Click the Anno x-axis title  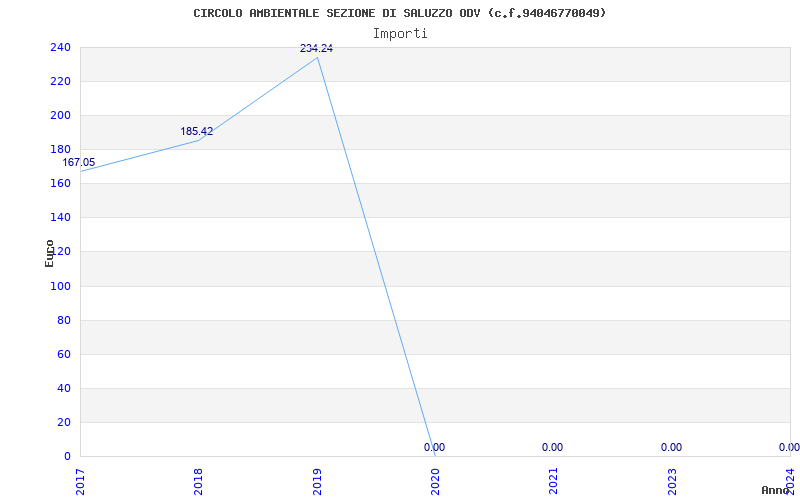click(x=776, y=490)
